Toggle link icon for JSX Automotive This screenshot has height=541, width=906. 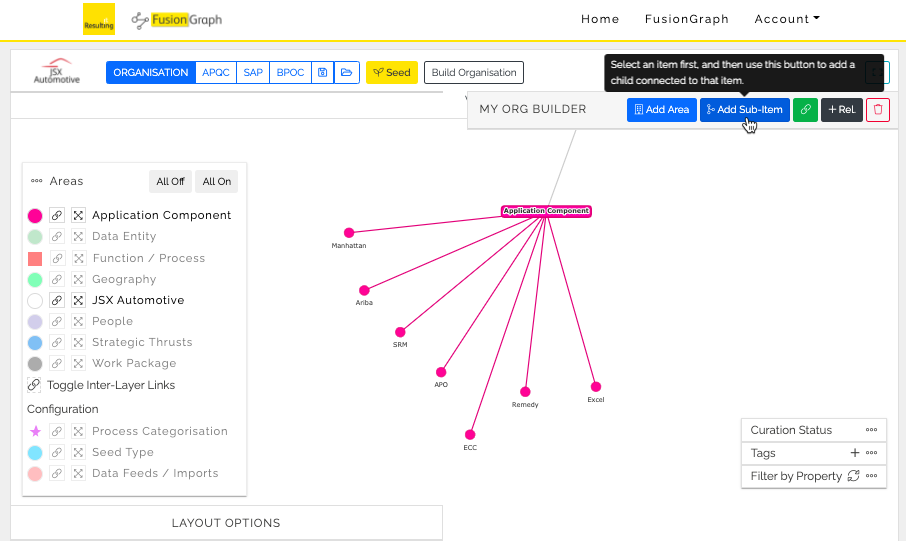tap(57, 300)
